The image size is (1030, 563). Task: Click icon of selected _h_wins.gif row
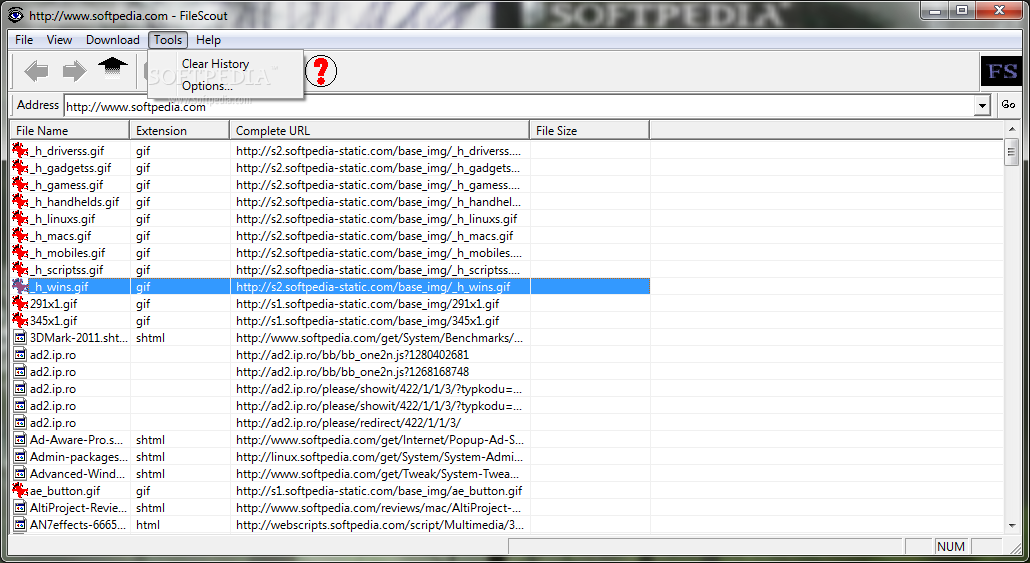click(20, 286)
